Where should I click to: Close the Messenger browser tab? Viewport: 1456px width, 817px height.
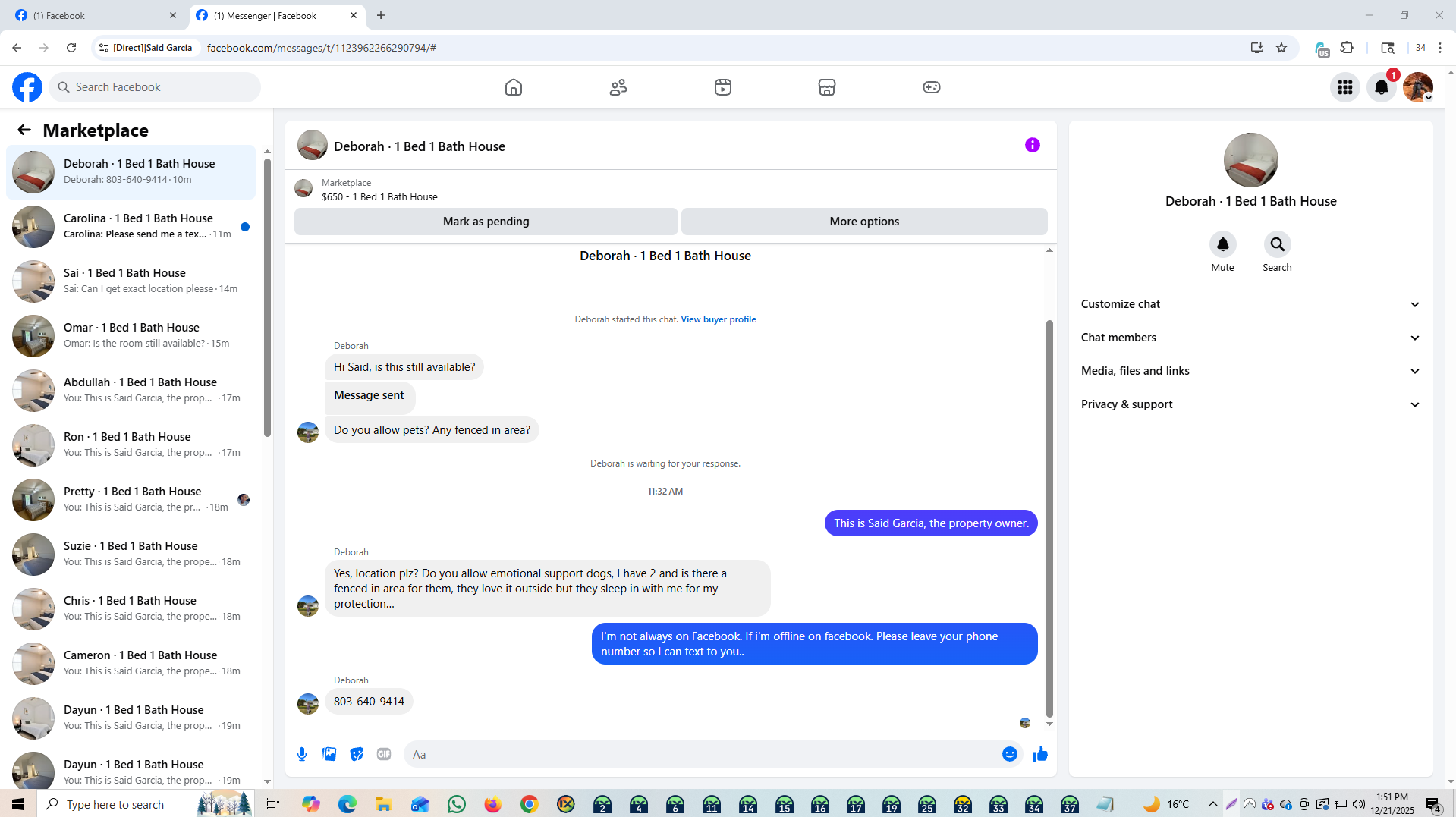pyautogui.click(x=354, y=15)
